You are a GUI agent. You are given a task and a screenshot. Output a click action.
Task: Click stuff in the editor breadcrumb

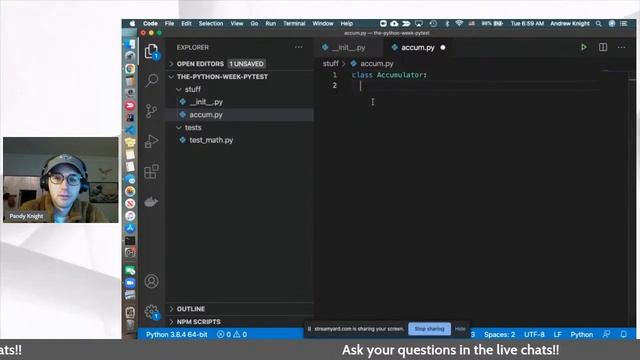[331, 64]
